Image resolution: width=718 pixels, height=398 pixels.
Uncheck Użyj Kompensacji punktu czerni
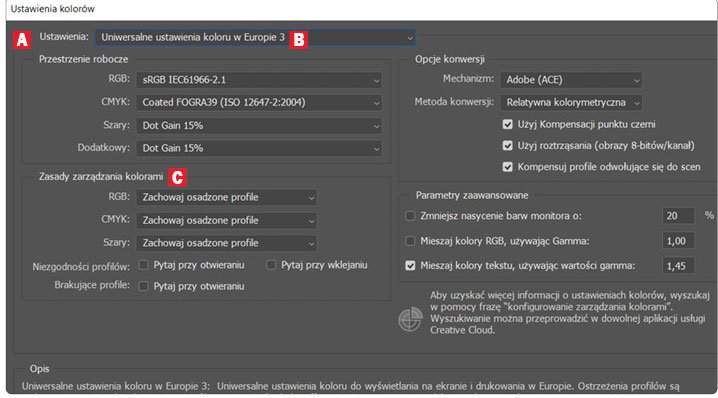[507, 124]
